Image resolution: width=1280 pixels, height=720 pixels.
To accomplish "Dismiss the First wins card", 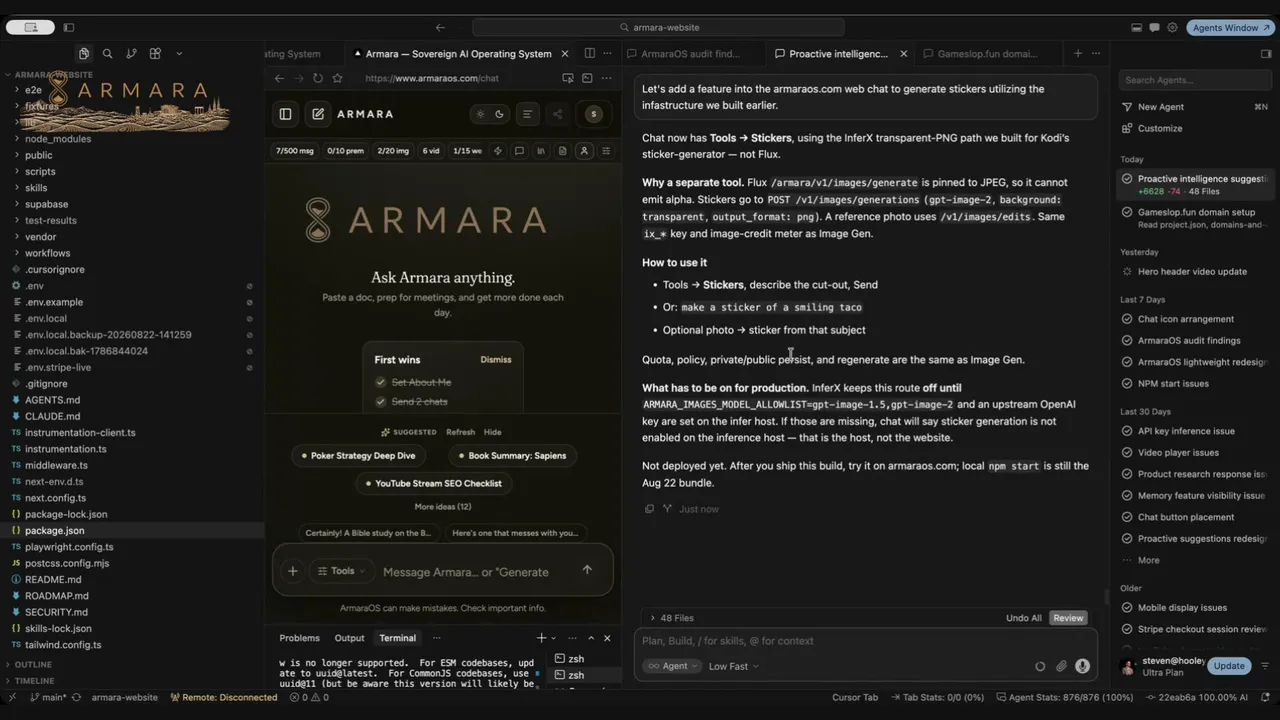I will [x=496, y=360].
